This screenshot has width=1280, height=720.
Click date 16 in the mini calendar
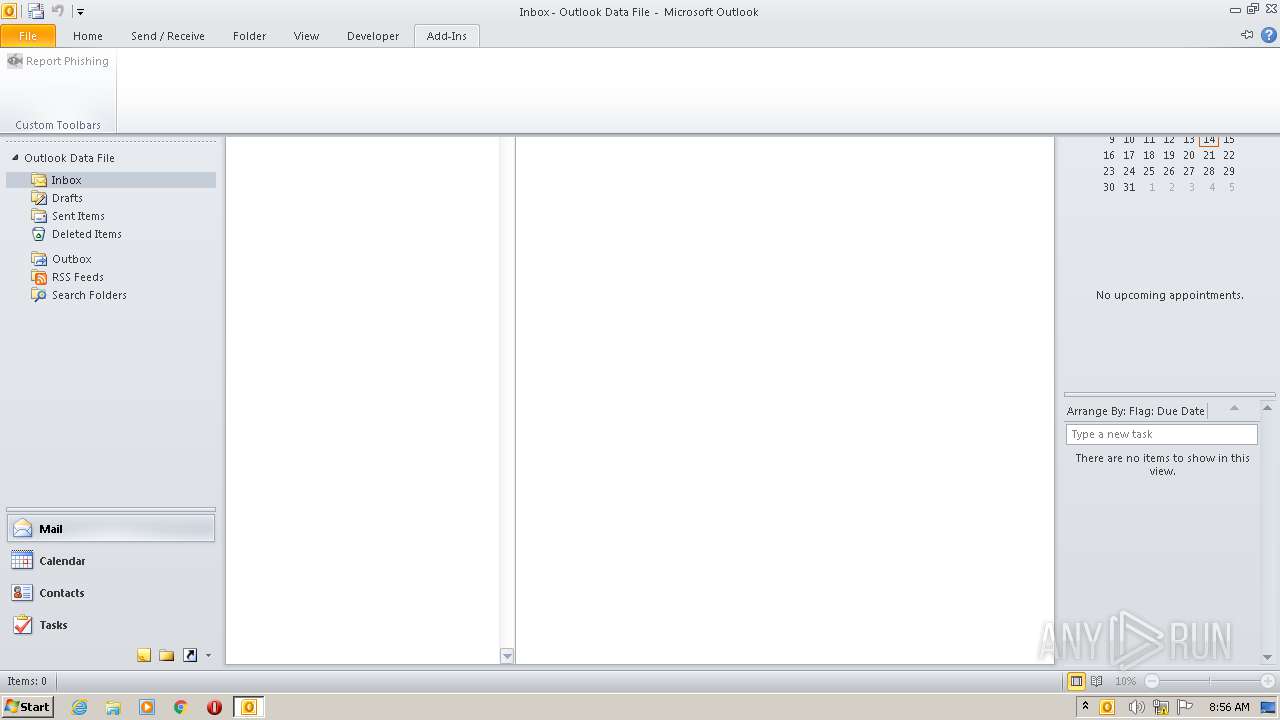(x=1109, y=155)
